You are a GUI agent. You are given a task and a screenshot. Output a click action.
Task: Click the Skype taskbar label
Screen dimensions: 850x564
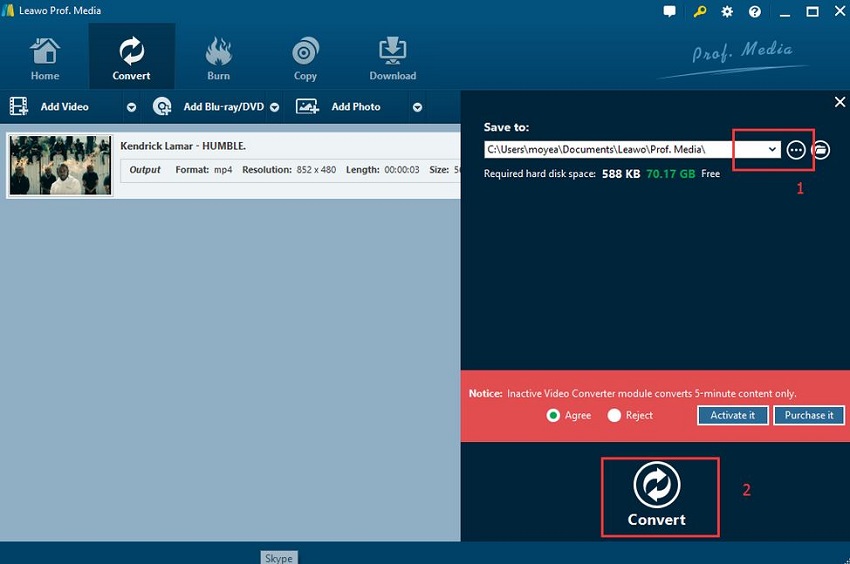[279, 558]
